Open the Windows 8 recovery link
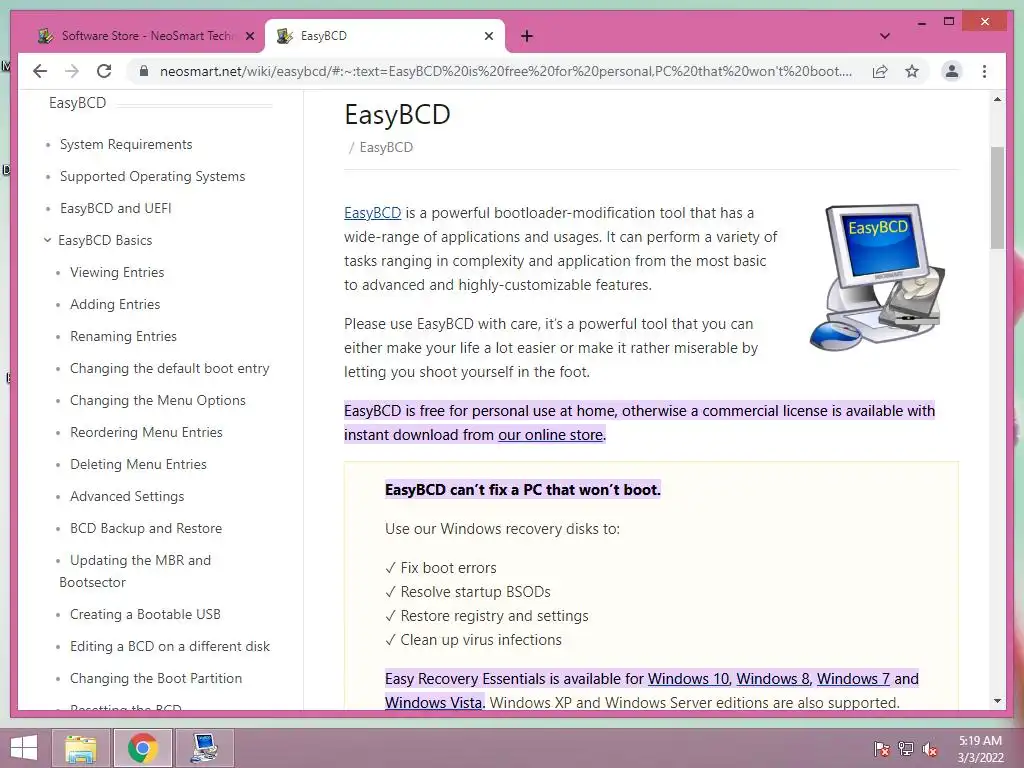The height and width of the screenshot is (768, 1024). tap(773, 679)
